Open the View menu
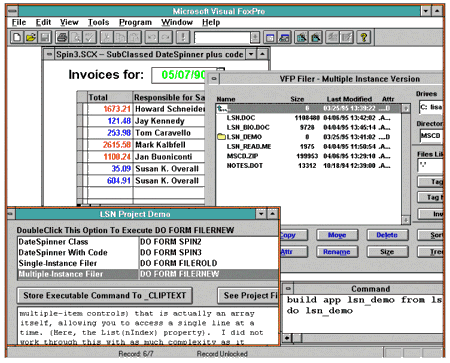This screenshot has width=450, height=363. coord(69,22)
